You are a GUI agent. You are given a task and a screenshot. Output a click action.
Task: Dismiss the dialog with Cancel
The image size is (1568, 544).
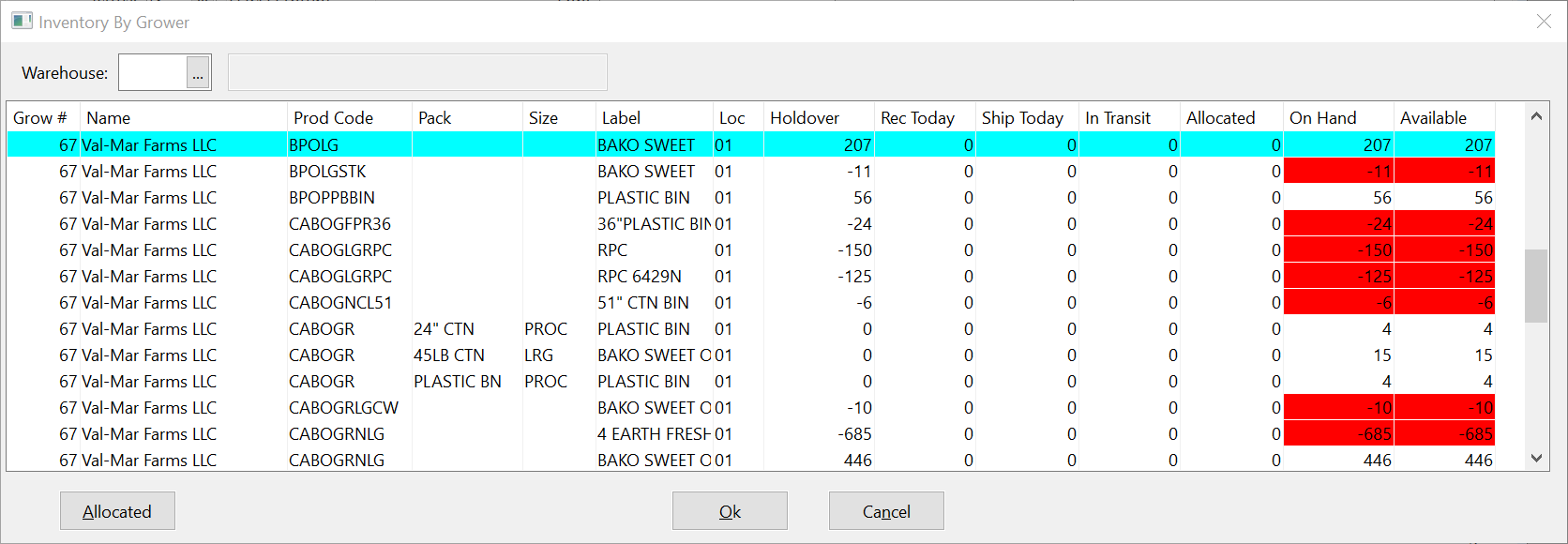[x=886, y=510]
